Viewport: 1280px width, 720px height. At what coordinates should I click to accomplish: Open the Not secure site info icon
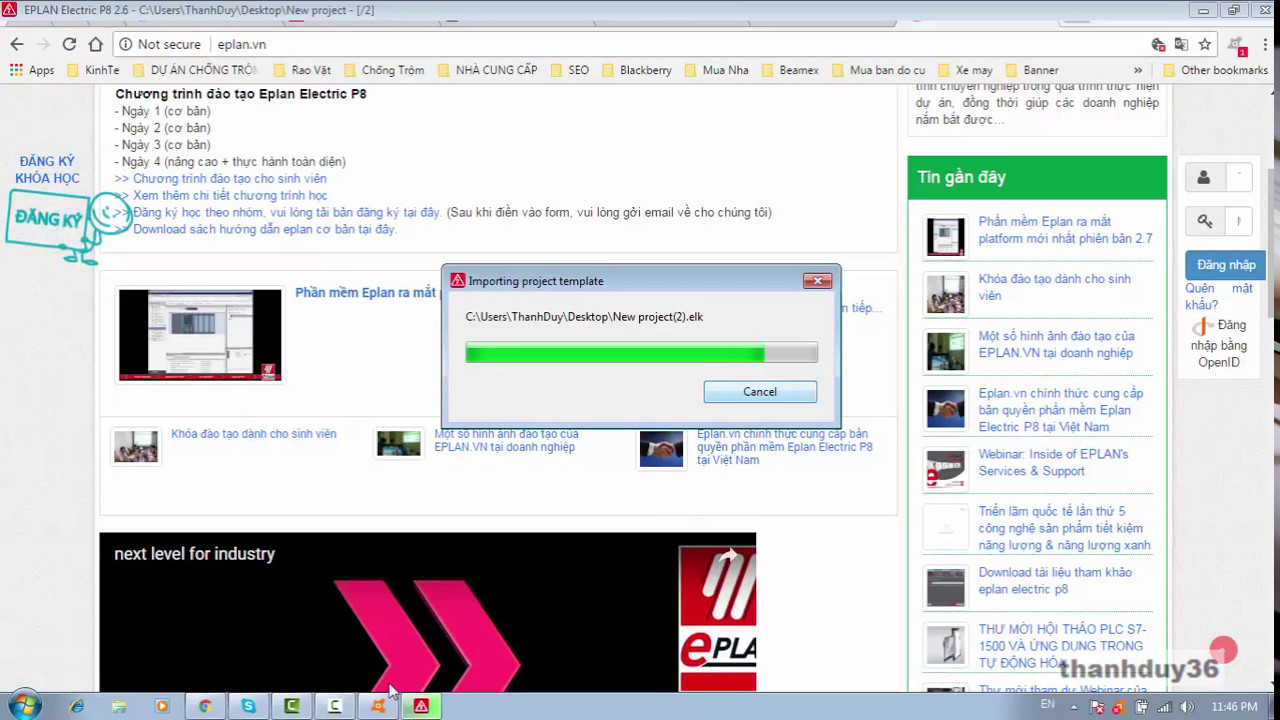pos(126,44)
